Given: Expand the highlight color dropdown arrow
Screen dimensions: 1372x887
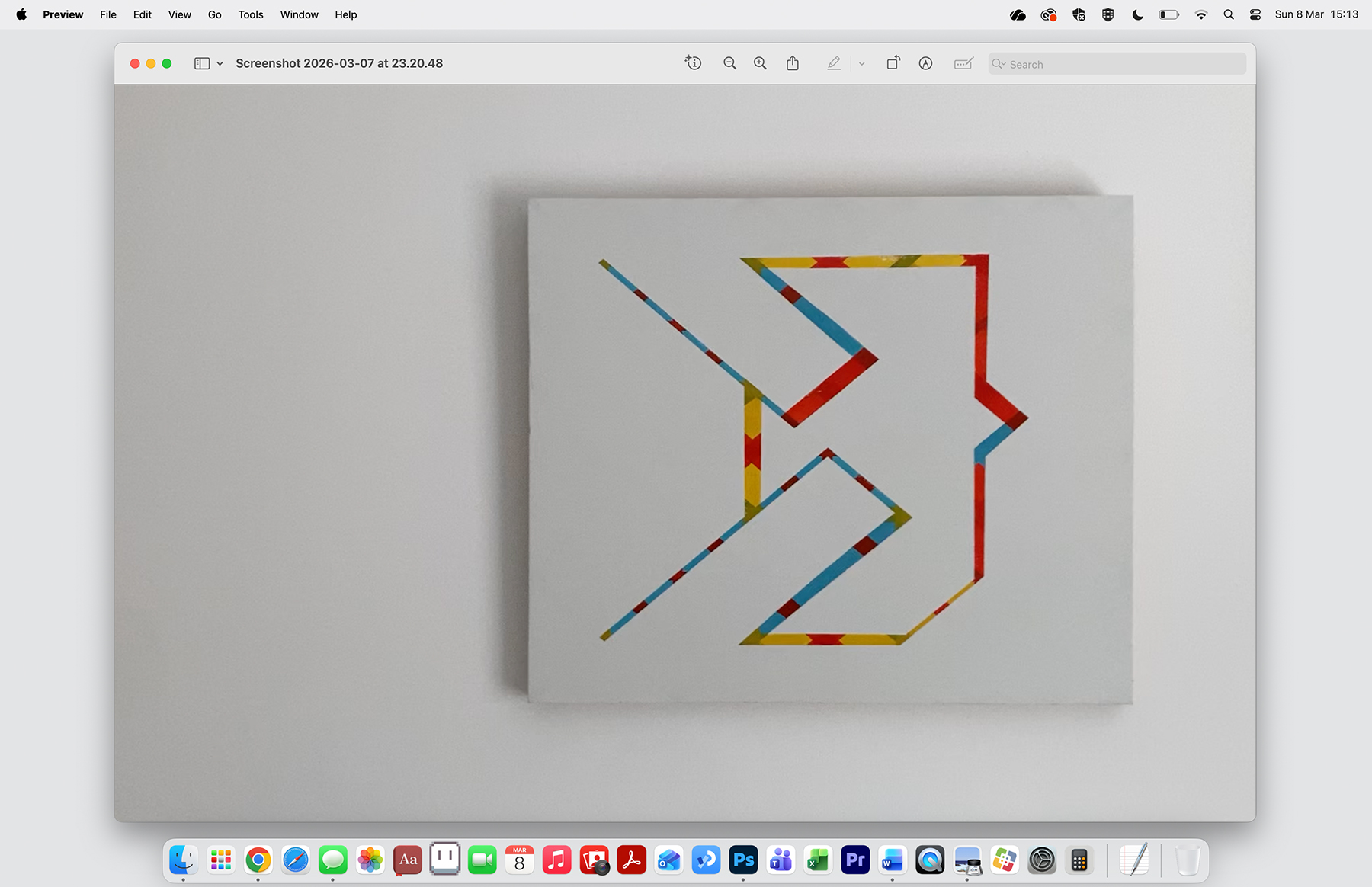Looking at the screenshot, I should coord(861,63).
